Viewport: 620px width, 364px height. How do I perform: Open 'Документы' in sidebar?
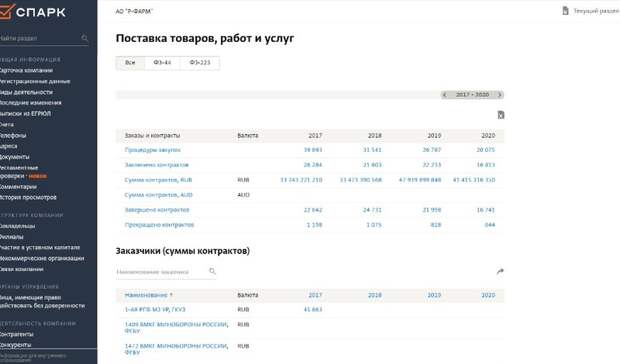pos(15,157)
